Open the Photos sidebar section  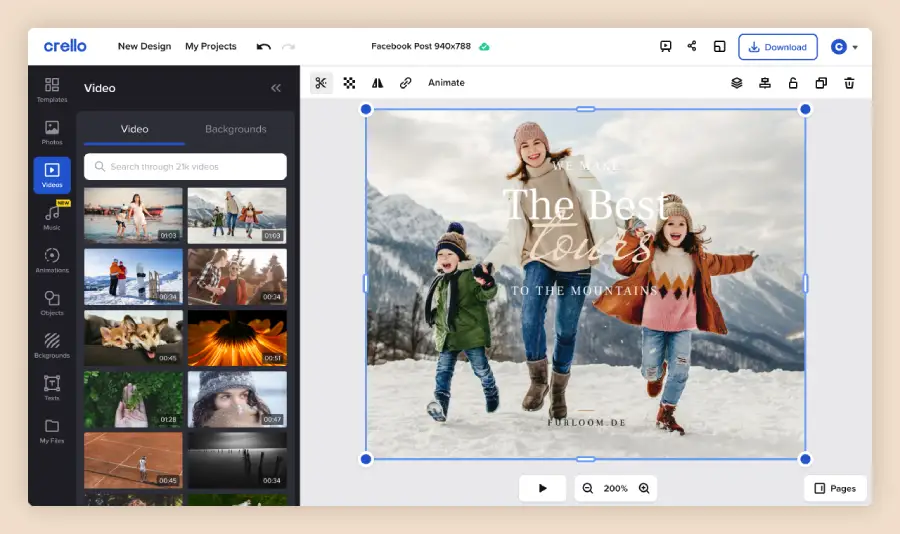pos(52,133)
